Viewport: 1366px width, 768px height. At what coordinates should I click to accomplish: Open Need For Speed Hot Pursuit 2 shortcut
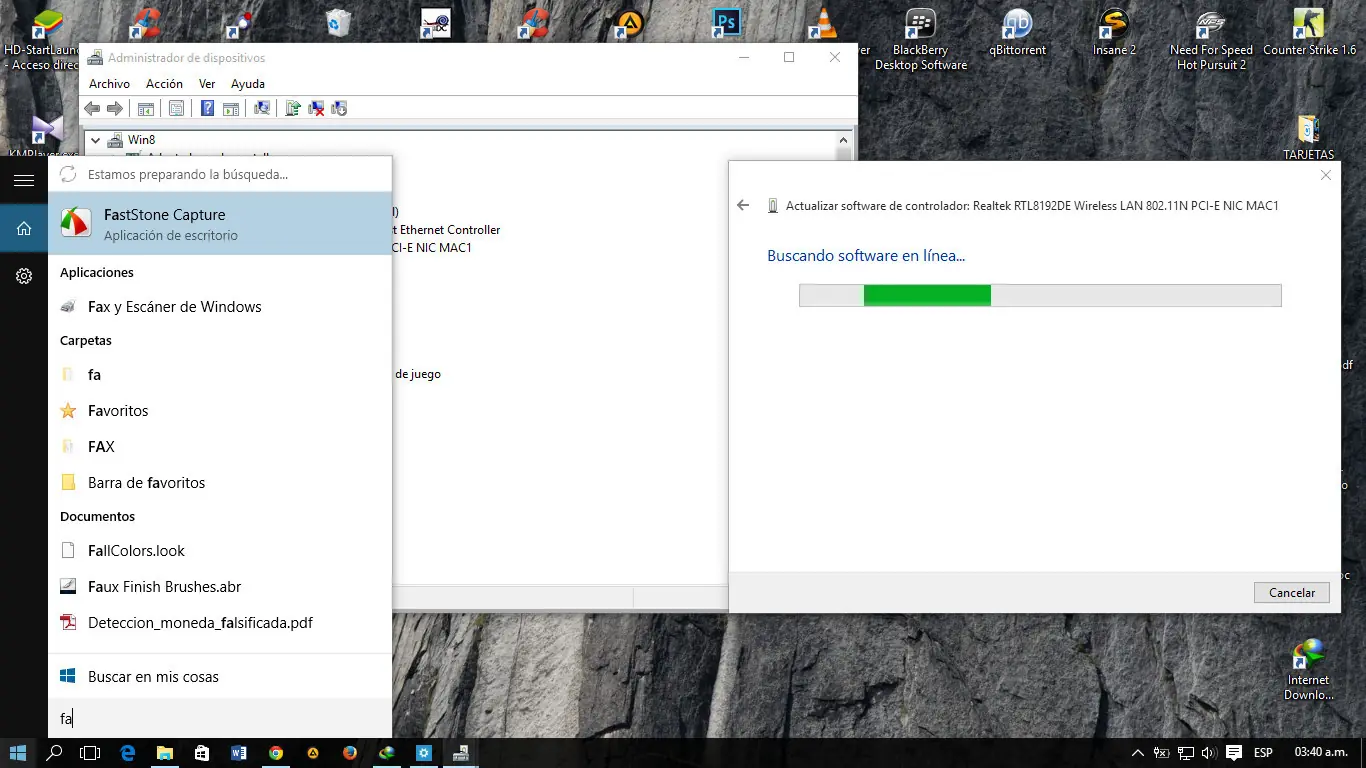[1211, 39]
